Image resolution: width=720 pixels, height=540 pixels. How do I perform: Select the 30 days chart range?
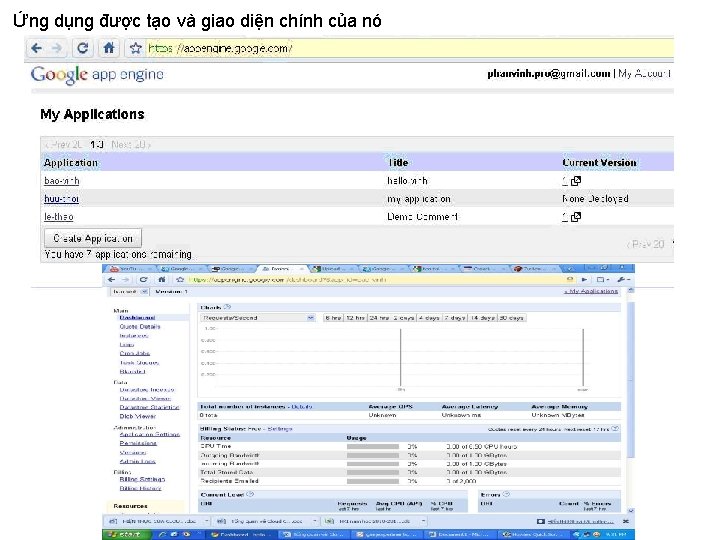(511, 318)
